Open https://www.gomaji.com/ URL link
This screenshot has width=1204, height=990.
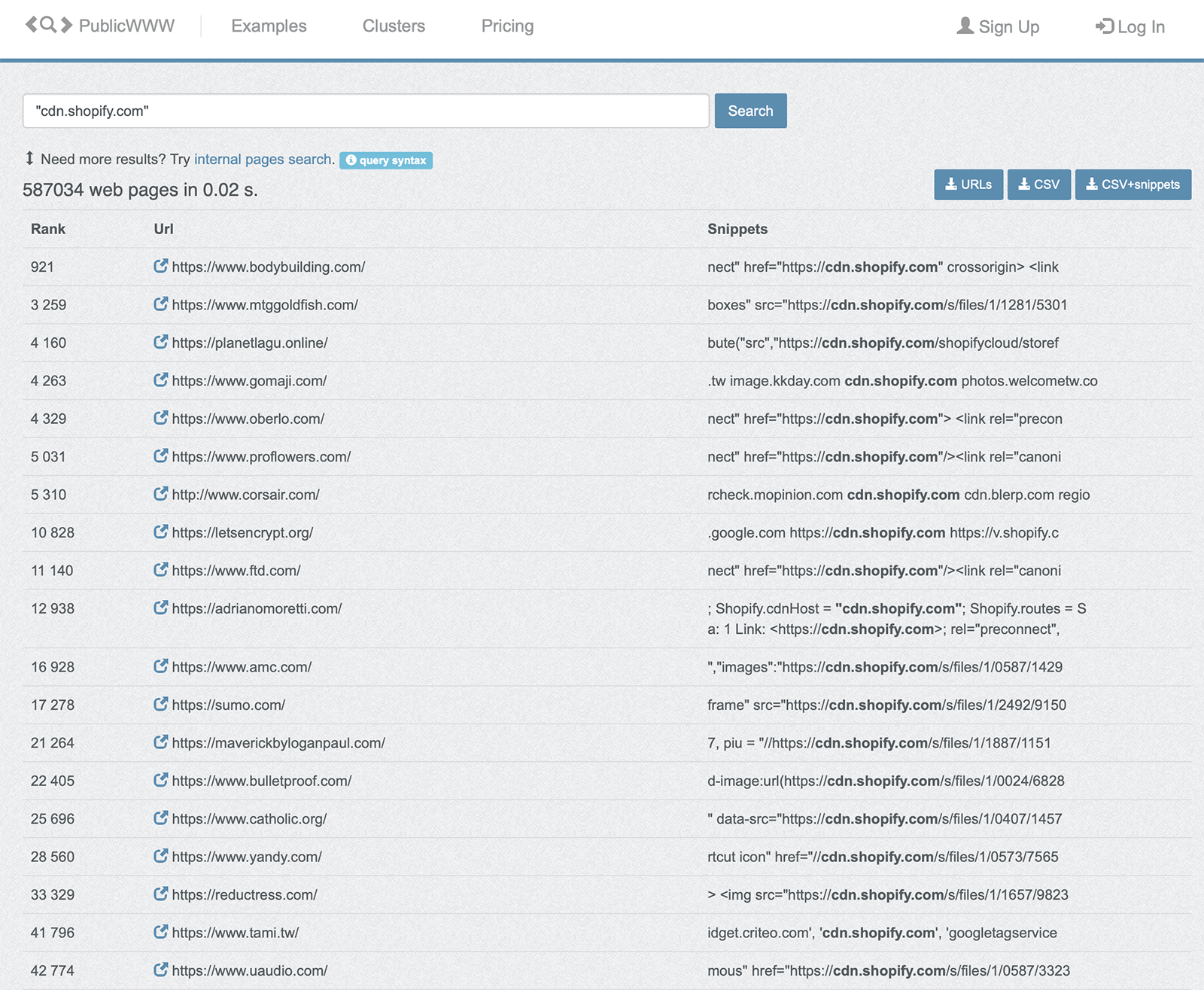pyautogui.click(x=249, y=381)
